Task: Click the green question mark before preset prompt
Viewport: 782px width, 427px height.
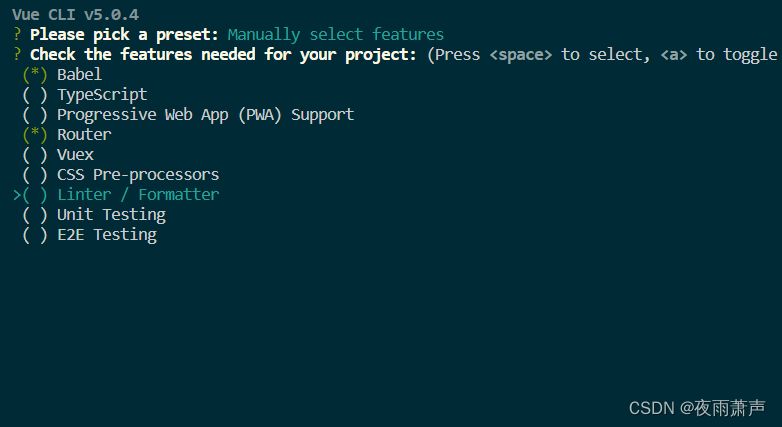Action: pos(18,34)
